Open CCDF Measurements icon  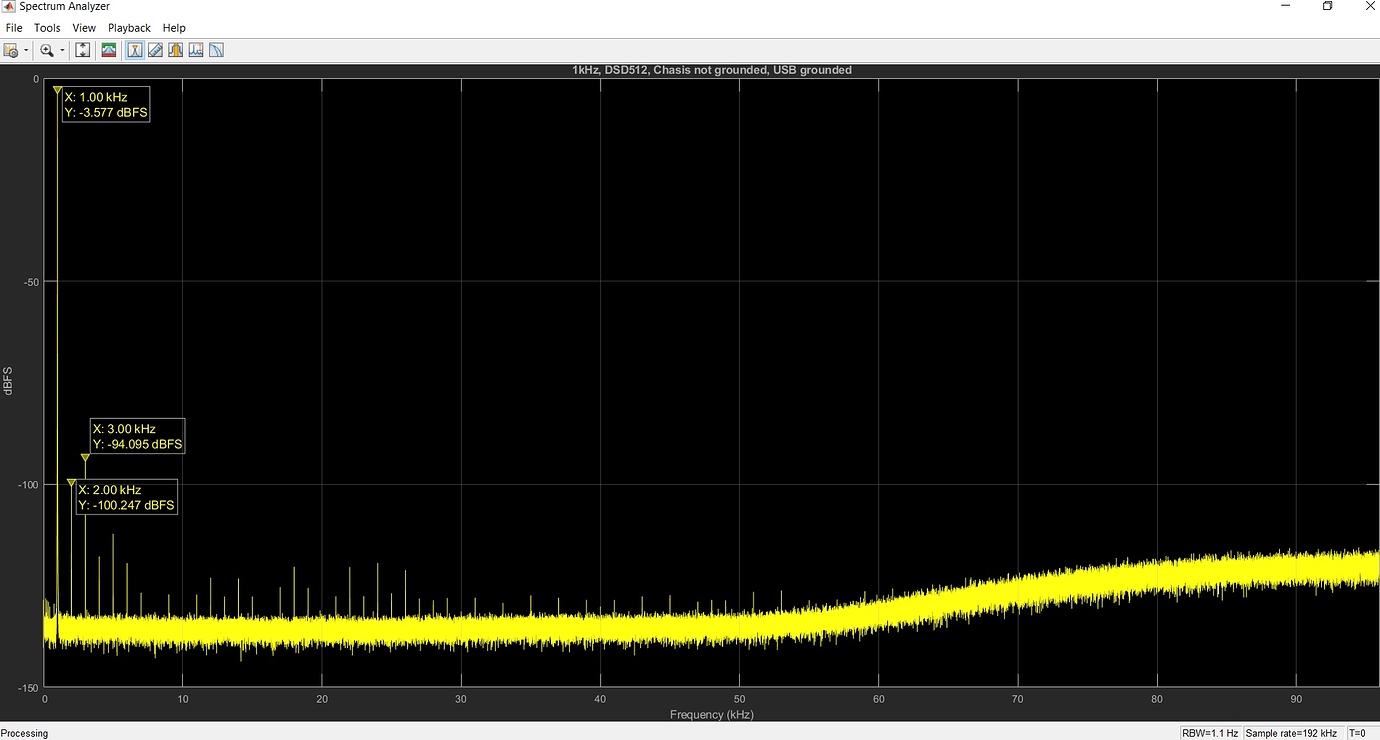pyautogui.click(x=216, y=50)
